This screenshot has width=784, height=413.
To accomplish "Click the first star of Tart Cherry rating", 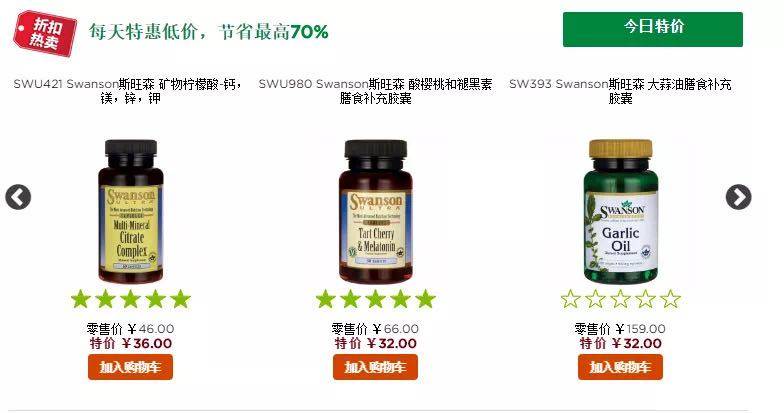I will (x=326, y=299).
